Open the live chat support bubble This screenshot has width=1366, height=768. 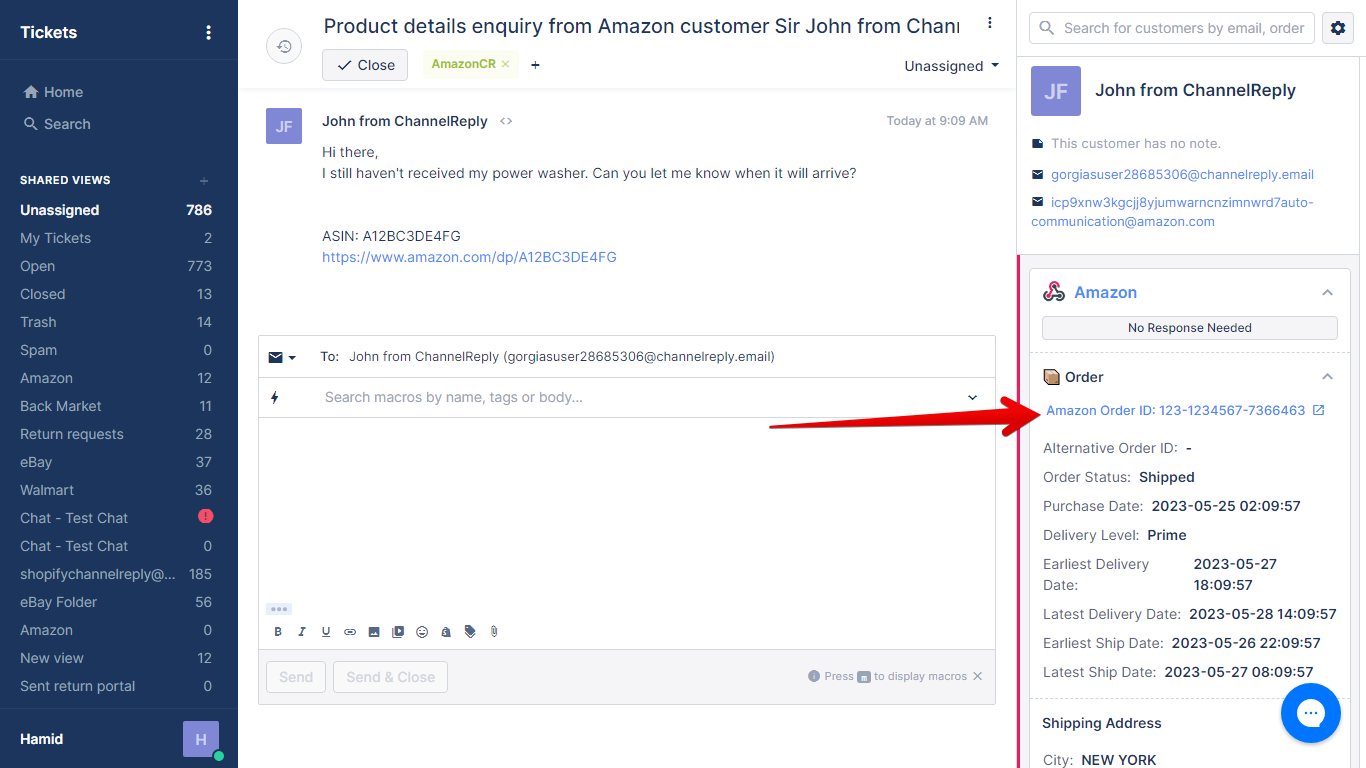tap(1311, 713)
